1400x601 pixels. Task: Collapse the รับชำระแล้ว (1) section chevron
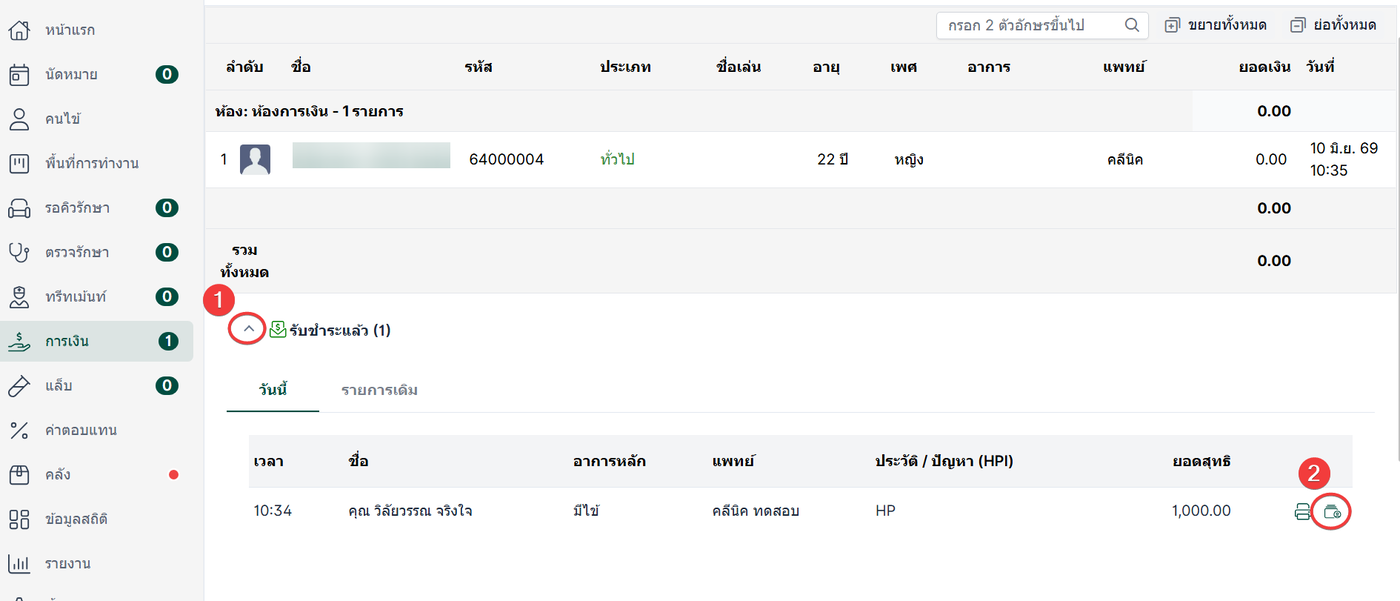(x=248, y=329)
